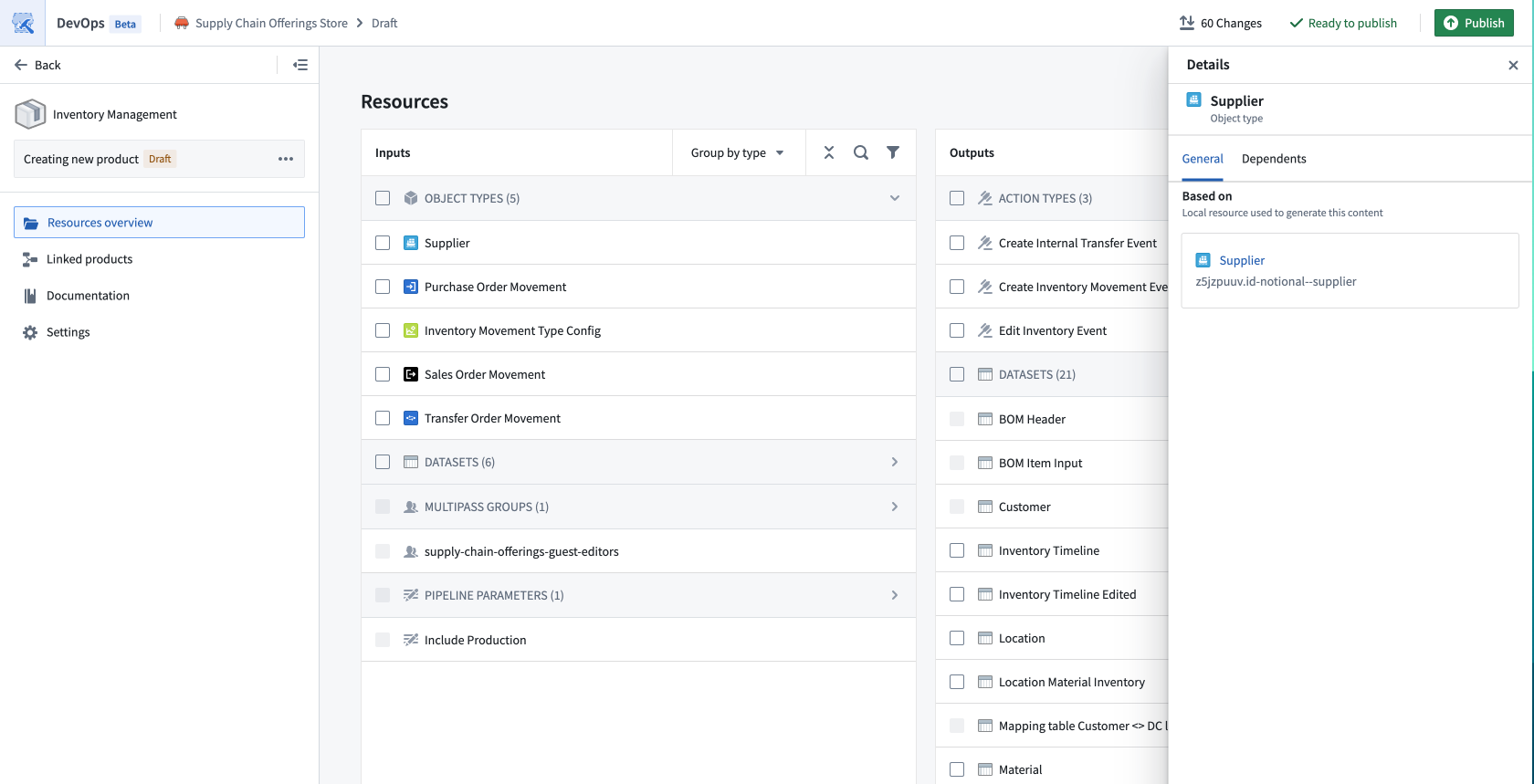Check the Inventory Timeline output checkbox
The image size is (1534, 784).
pyautogui.click(x=957, y=550)
